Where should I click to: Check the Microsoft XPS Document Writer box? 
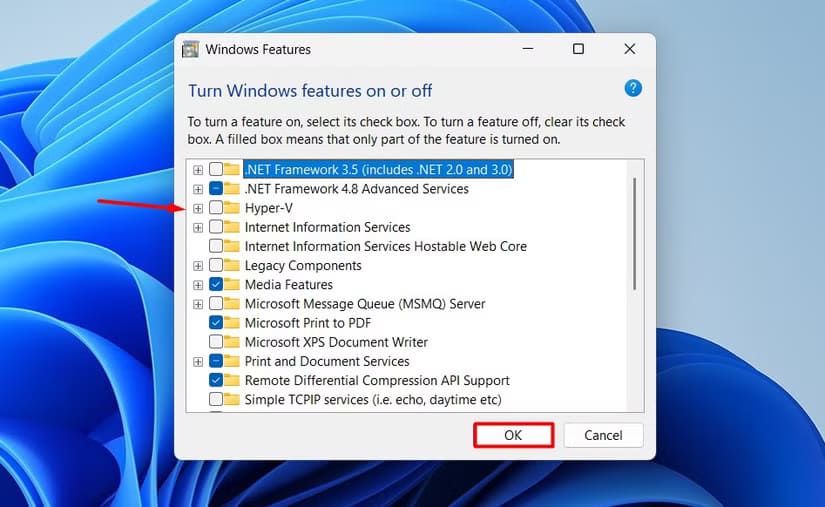pyautogui.click(x=216, y=342)
